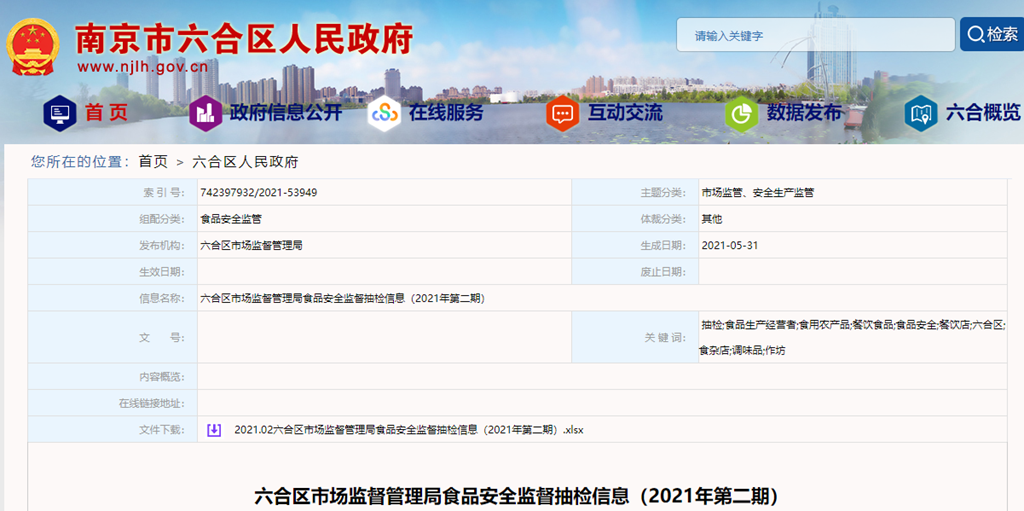Click the 互动交流 chat bubble icon
The width and height of the screenshot is (1024, 511).
562,113
